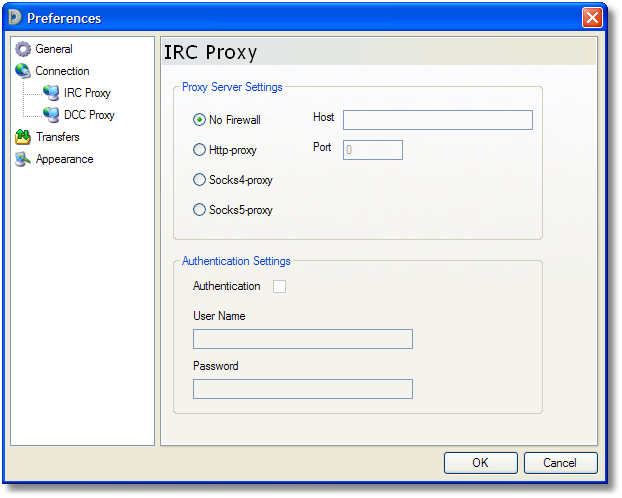Confirm preferences with OK button
622x498 pixels.
pyautogui.click(x=481, y=463)
